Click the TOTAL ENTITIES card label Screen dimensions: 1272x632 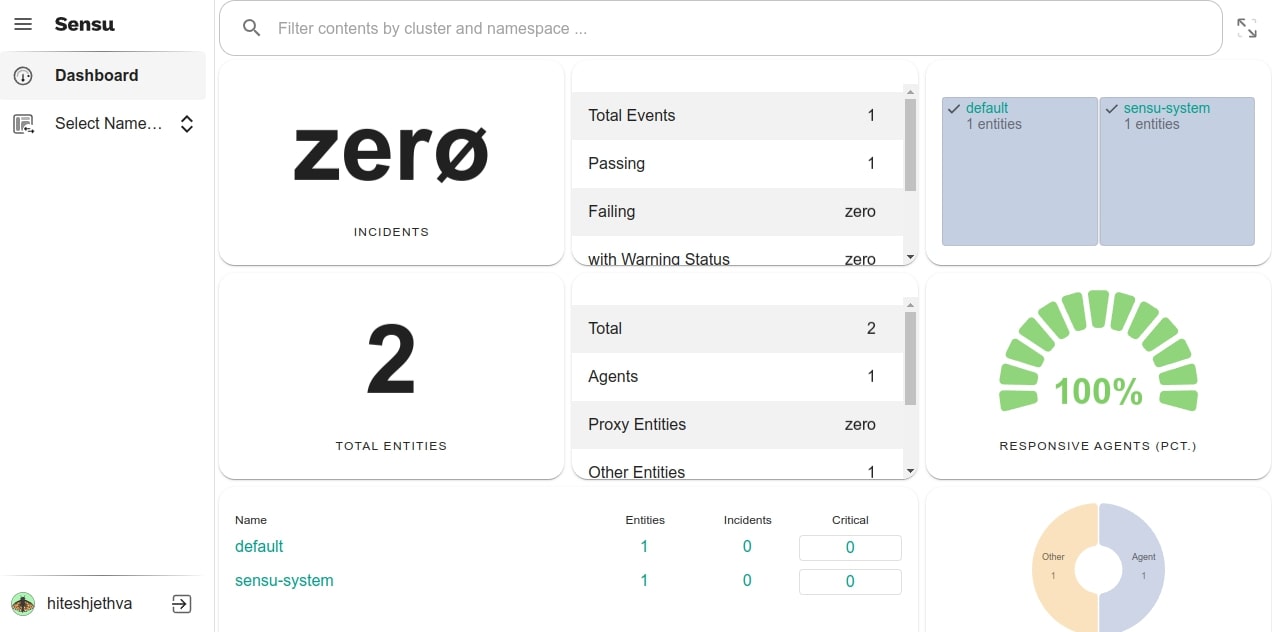click(391, 446)
